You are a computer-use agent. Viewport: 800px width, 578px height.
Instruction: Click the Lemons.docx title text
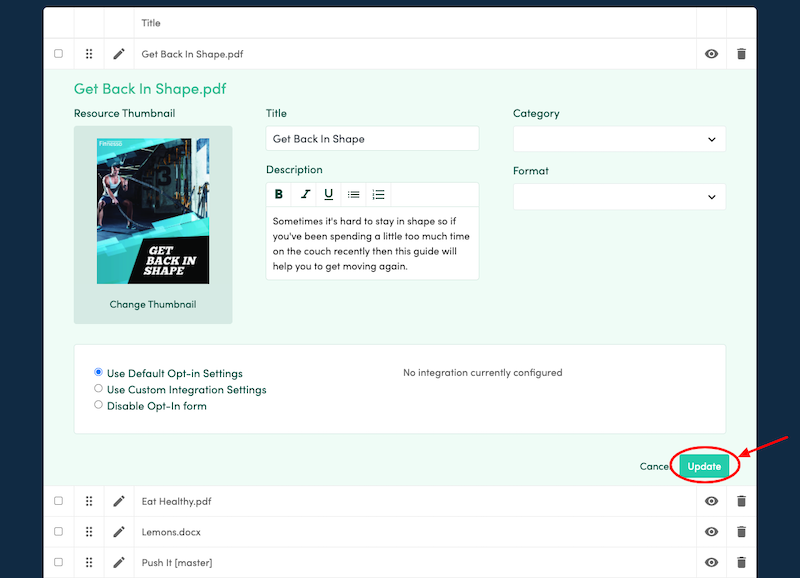(x=171, y=532)
